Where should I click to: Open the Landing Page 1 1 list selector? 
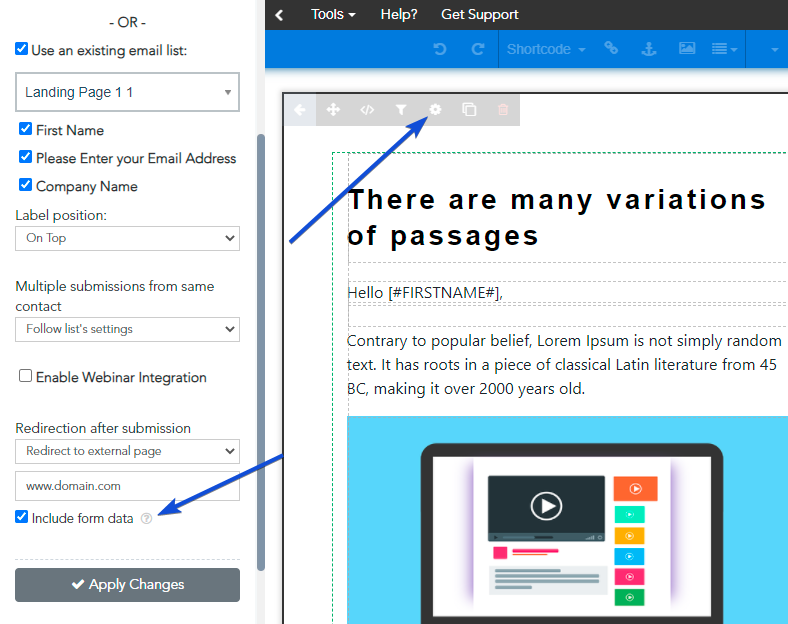click(128, 92)
